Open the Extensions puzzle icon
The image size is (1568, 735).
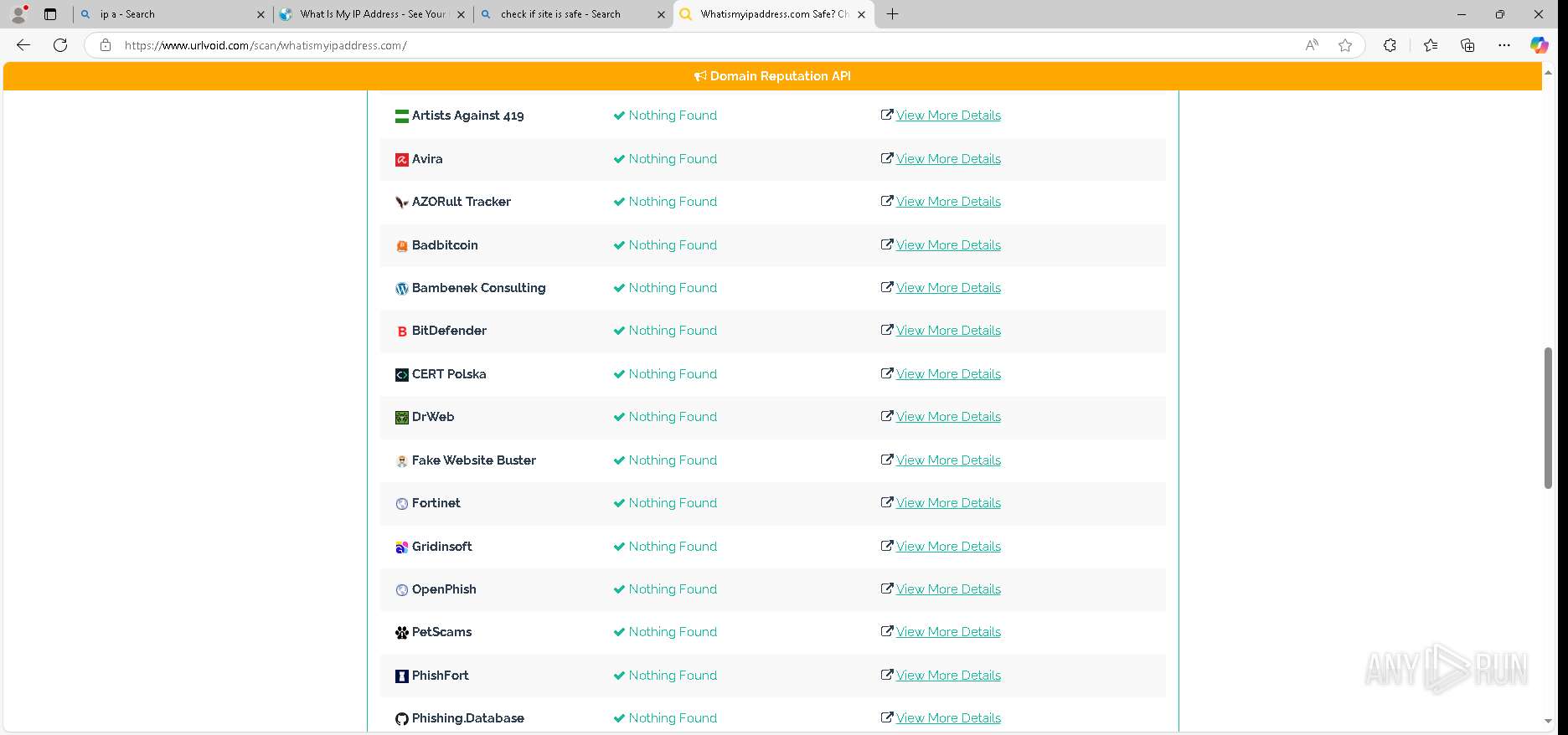pyautogui.click(x=1390, y=45)
